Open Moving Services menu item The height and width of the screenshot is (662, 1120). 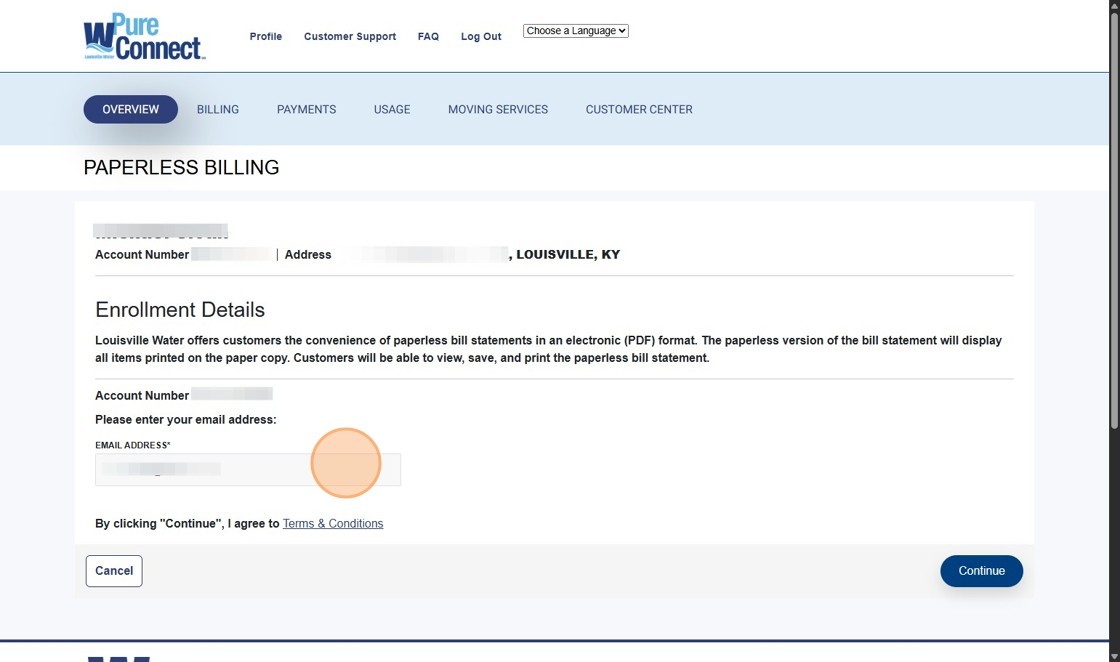(x=497, y=109)
